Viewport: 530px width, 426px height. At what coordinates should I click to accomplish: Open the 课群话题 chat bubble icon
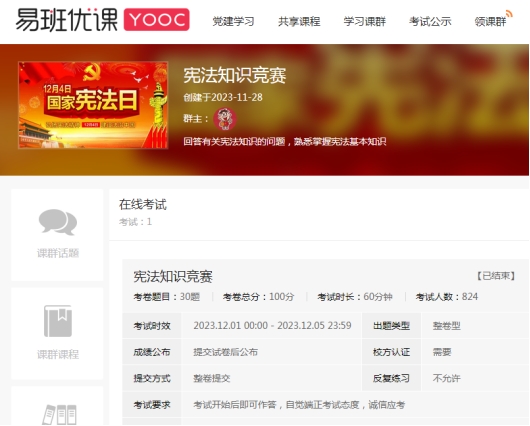coord(58,222)
